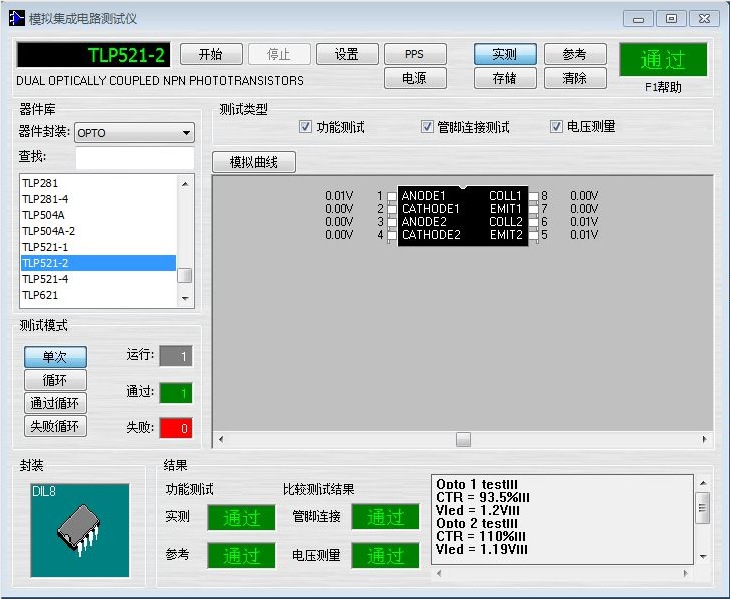Select TLP521-1 in the device list
The image size is (730, 599).
point(98,247)
